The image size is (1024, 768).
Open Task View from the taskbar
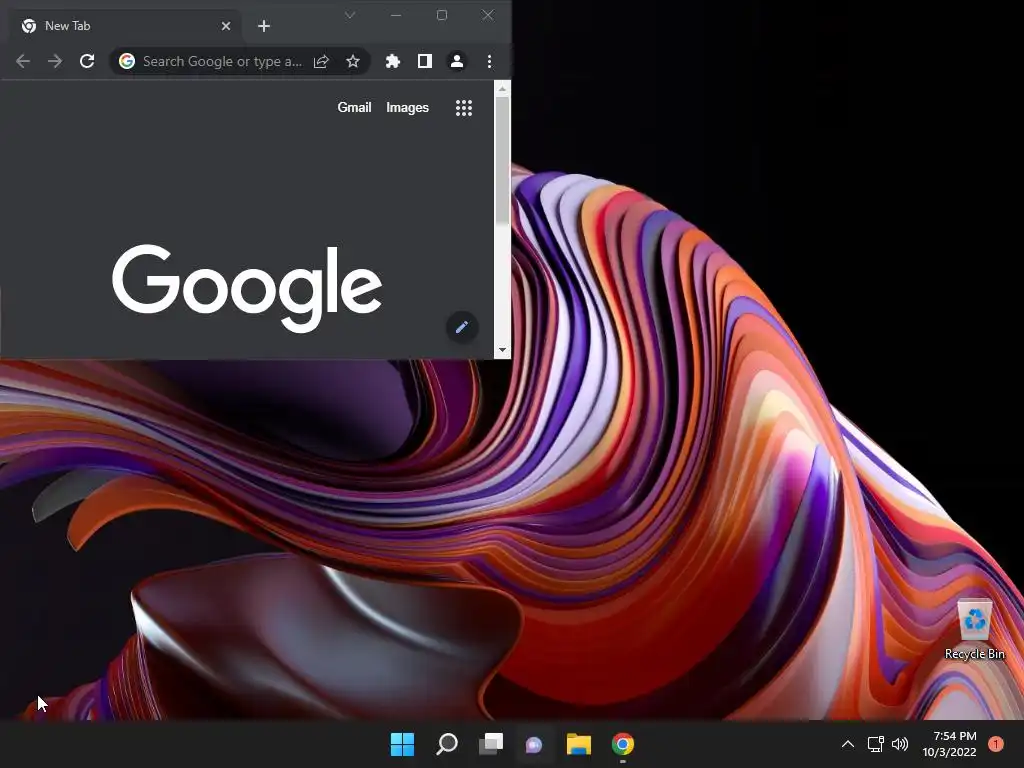click(x=491, y=744)
